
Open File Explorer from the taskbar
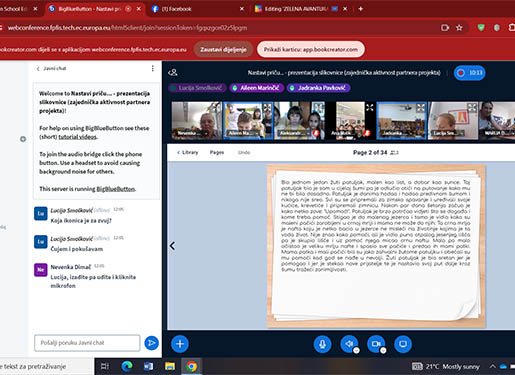pos(170,366)
